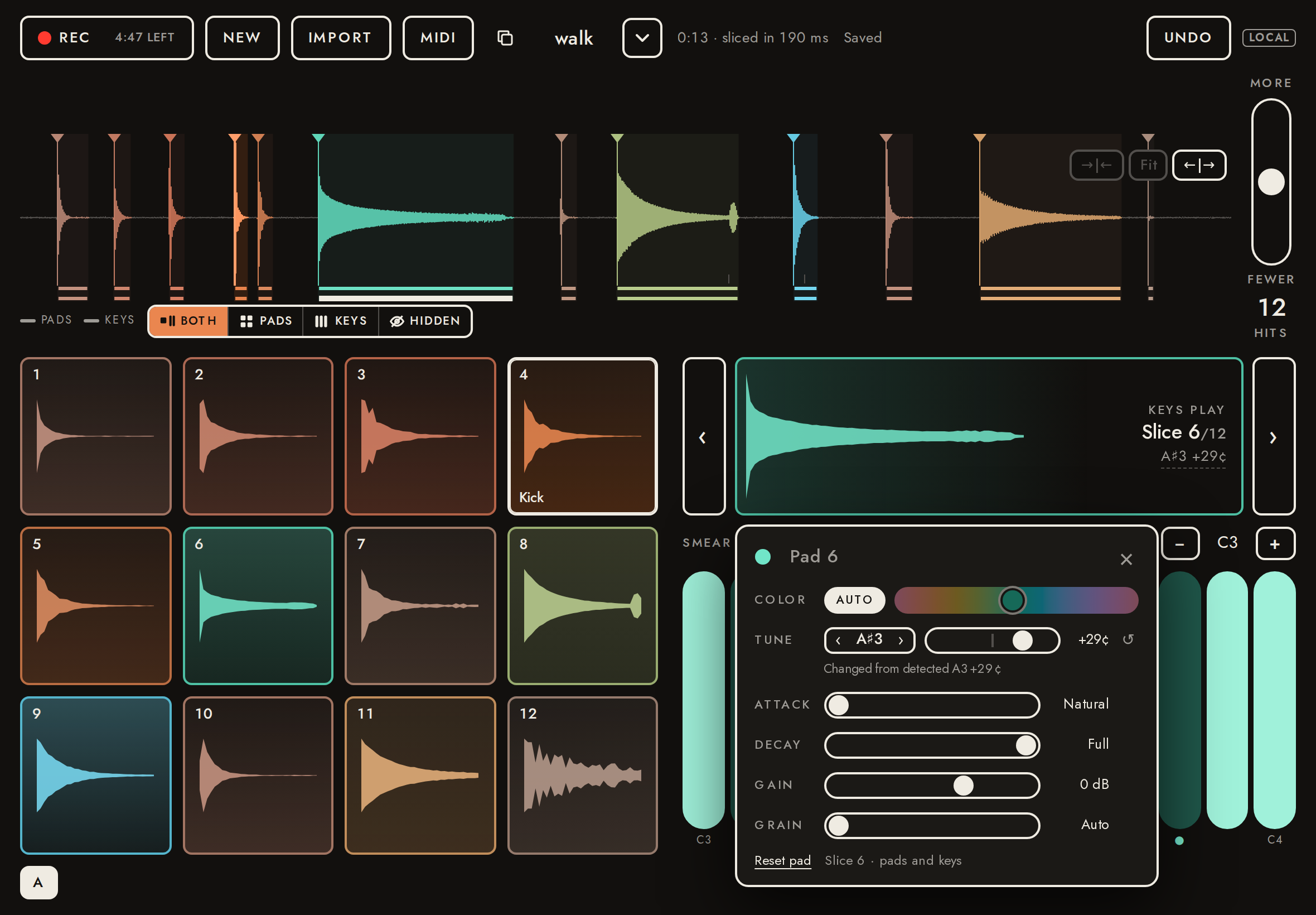Click the hits count vertical slider knob
This screenshot has height=915, width=1316.
coord(1271,182)
